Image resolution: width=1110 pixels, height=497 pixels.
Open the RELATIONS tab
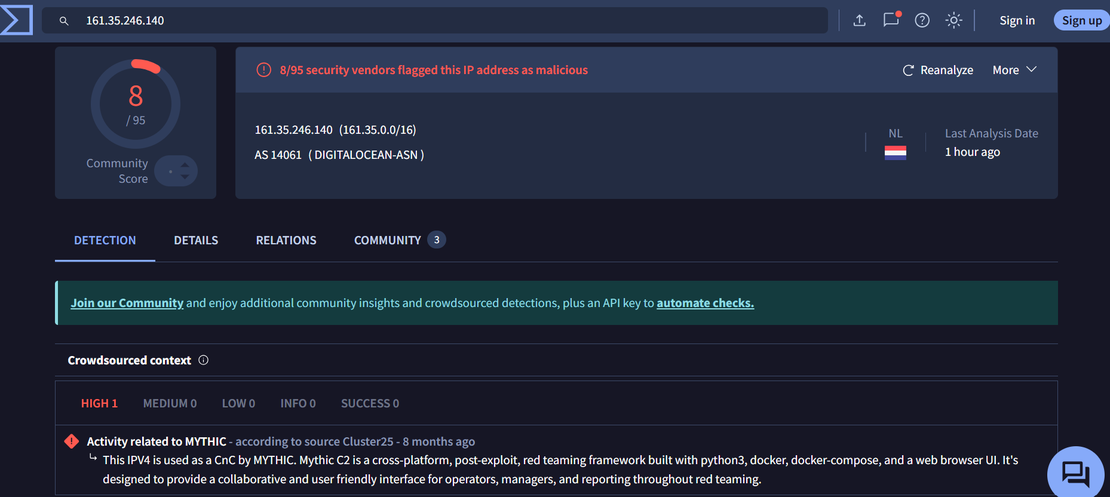pos(286,240)
